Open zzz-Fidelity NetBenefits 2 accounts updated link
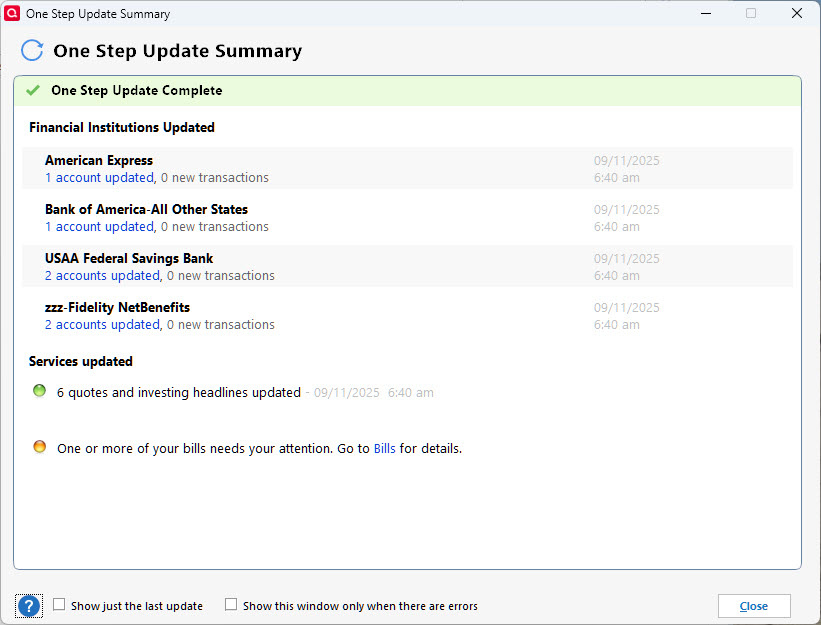 pyautogui.click(x=103, y=325)
